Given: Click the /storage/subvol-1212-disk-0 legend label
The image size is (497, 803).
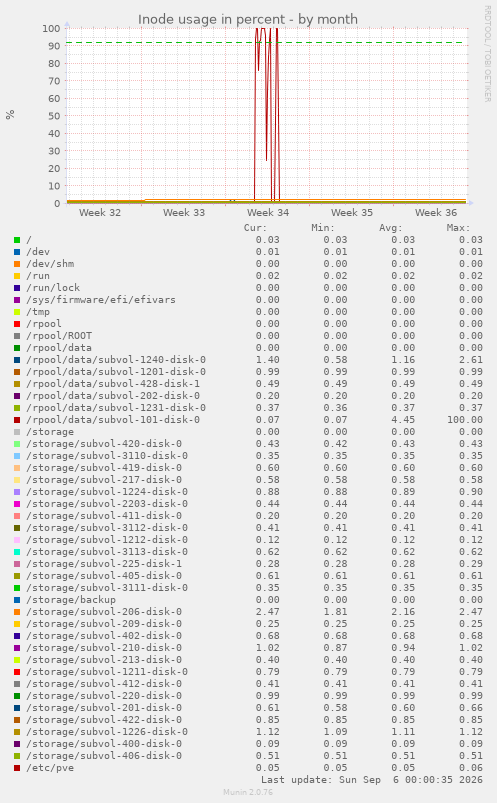Looking at the screenshot, I should pos(107,540).
